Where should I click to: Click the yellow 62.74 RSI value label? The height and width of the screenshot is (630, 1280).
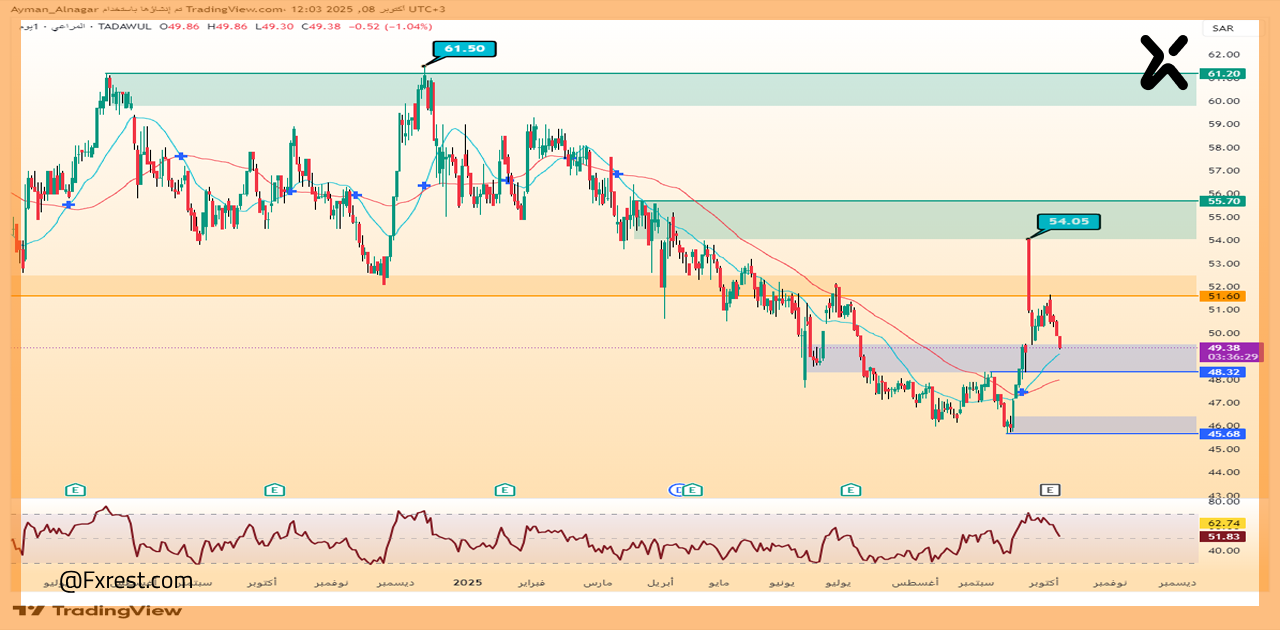pos(1224,523)
